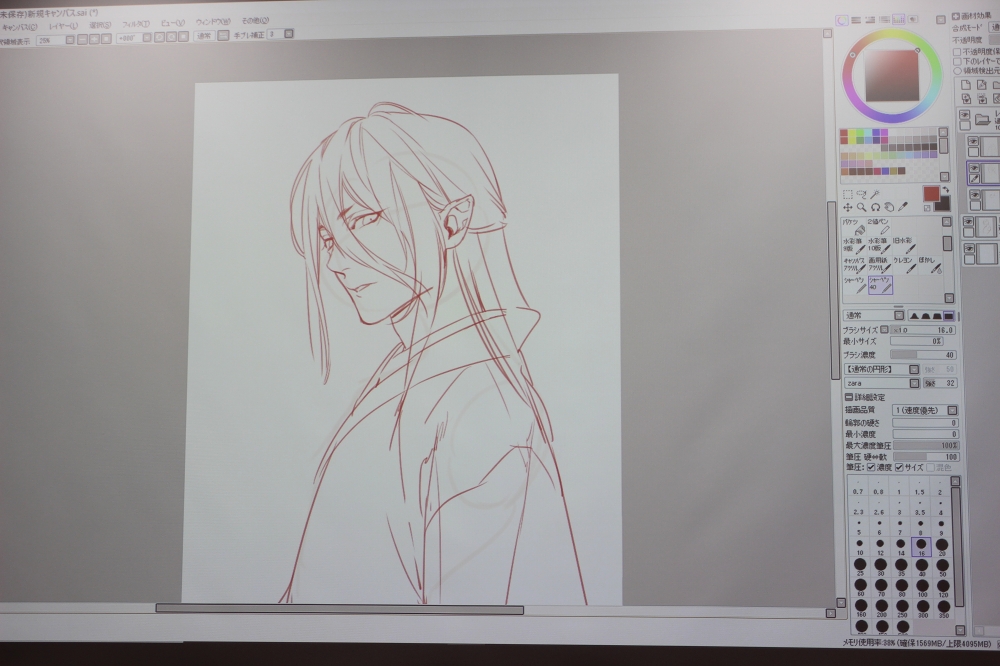Choose the キャンバスアクリル brush
The width and height of the screenshot is (1000, 666).
853,265
